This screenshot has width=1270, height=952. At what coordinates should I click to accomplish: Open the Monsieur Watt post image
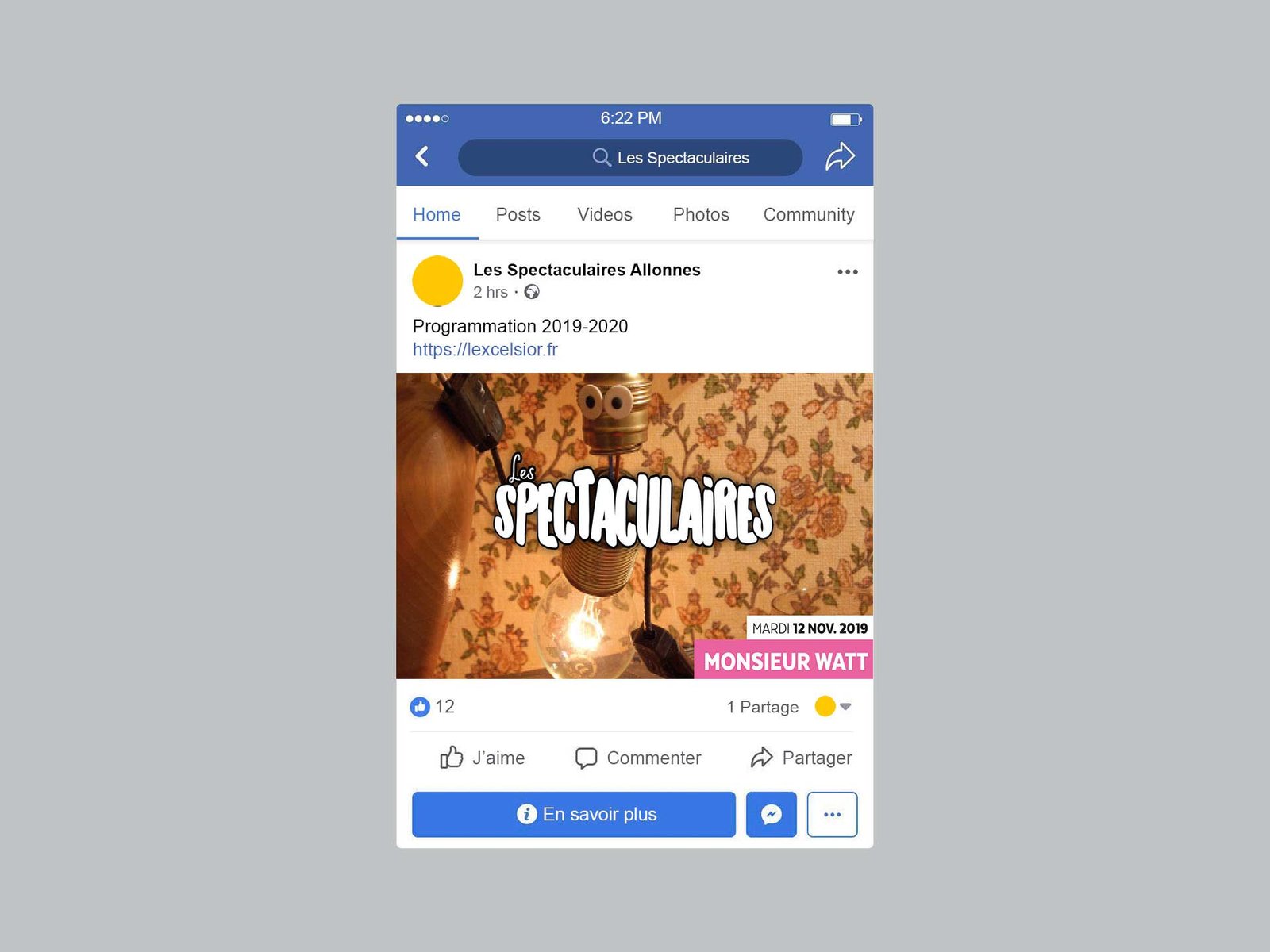(635, 525)
